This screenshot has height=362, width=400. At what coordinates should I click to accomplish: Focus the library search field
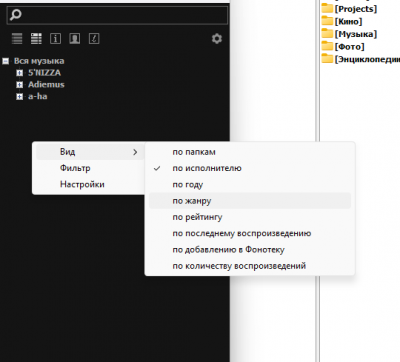pyautogui.click(x=117, y=15)
